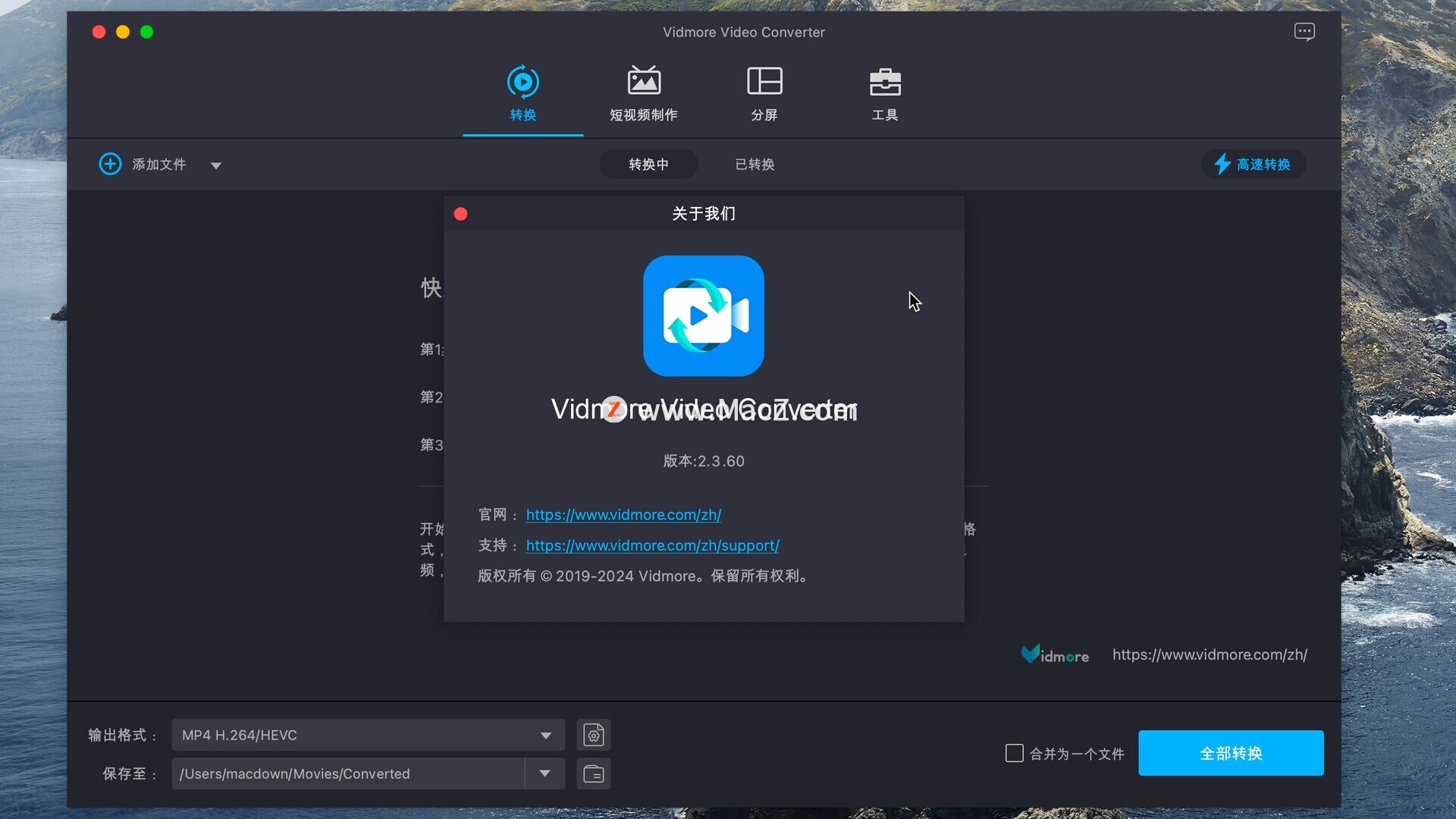Select the 已转换 tab
The height and width of the screenshot is (819, 1456).
coord(755,164)
